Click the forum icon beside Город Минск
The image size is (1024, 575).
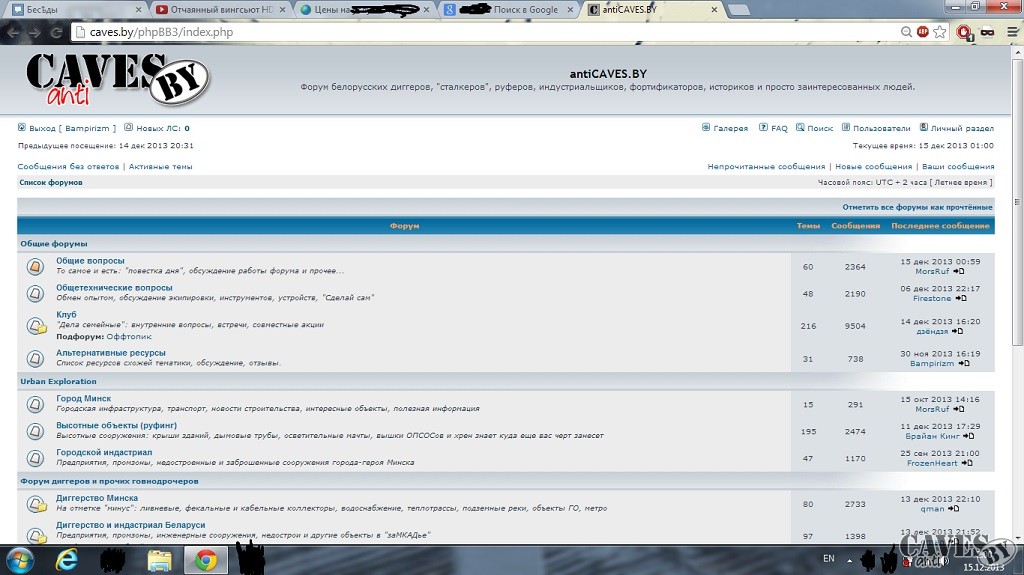pyautogui.click(x=35, y=404)
